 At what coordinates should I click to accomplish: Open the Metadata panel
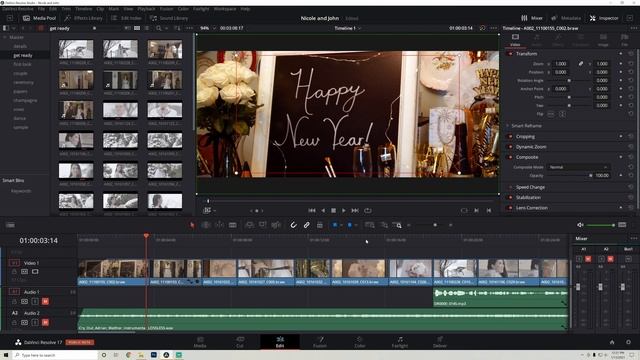point(566,18)
